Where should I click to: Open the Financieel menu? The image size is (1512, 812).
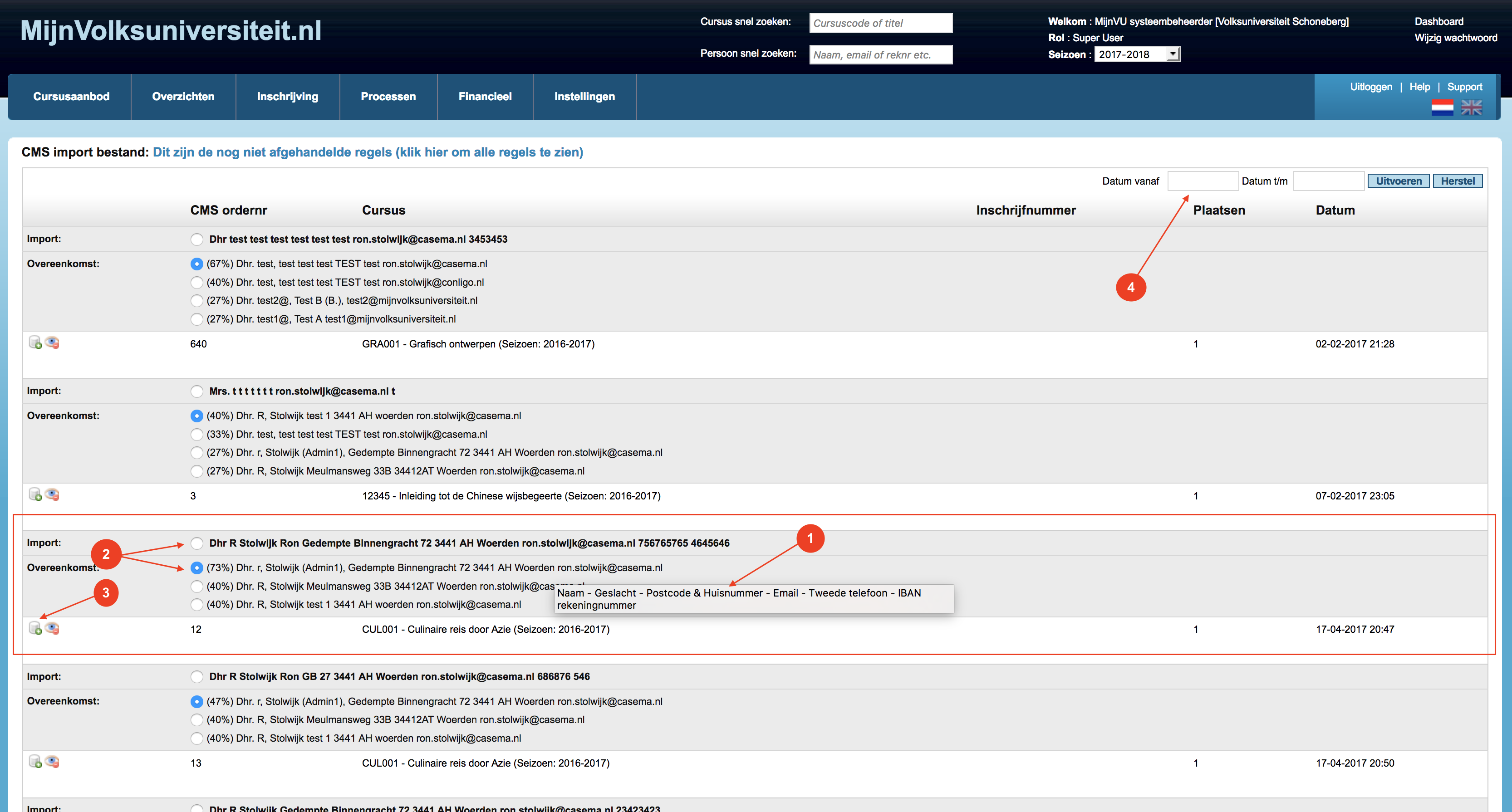(x=485, y=97)
